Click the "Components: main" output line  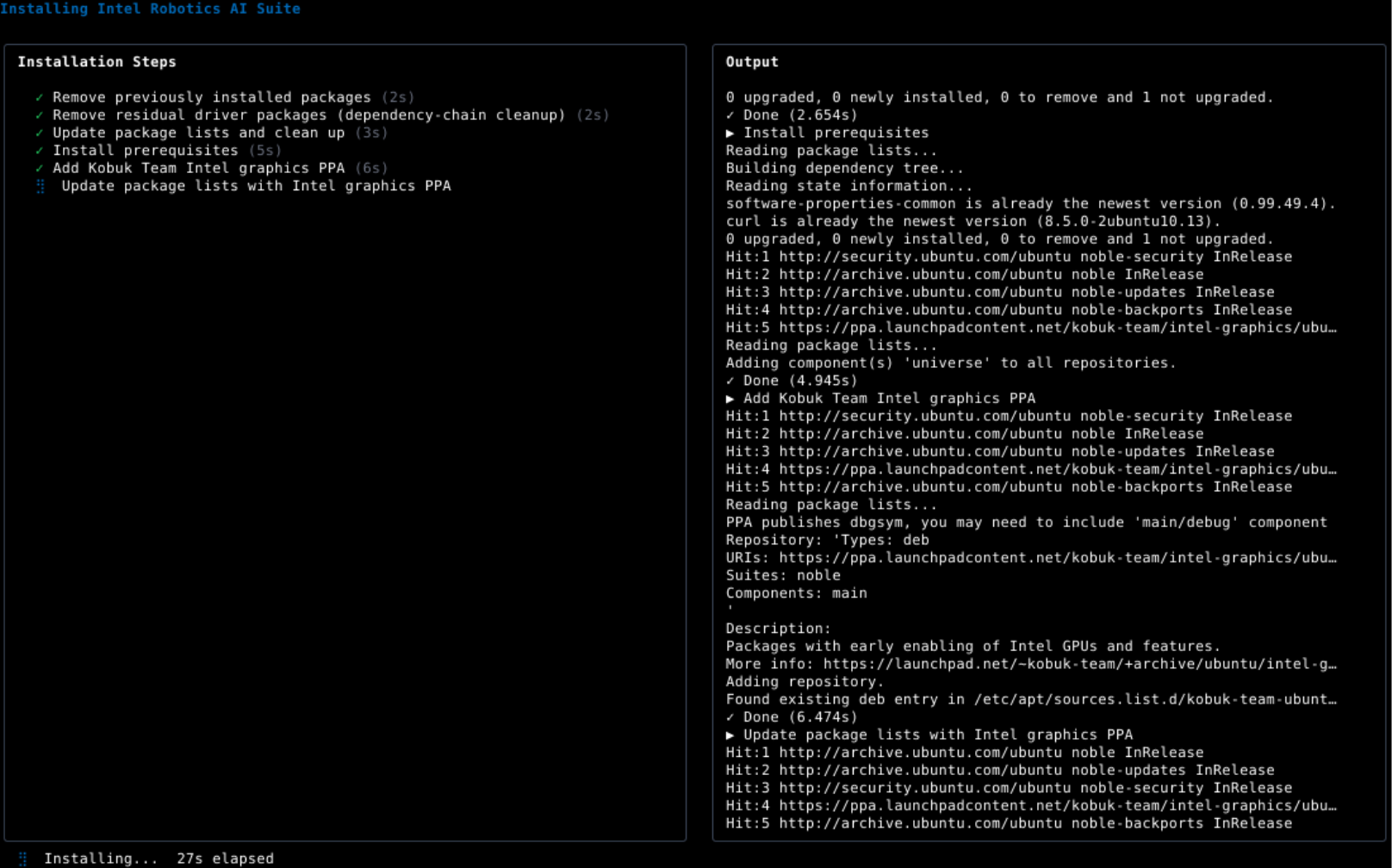click(x=797, y=593)
